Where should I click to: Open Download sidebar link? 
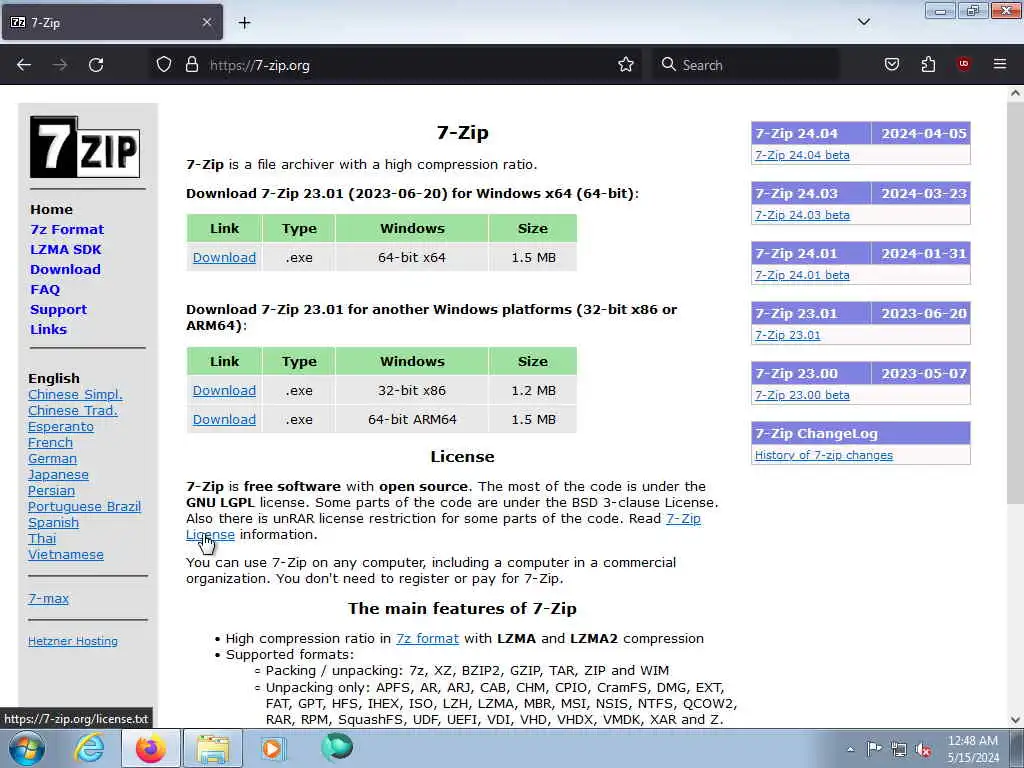click(x=65, y=269)
